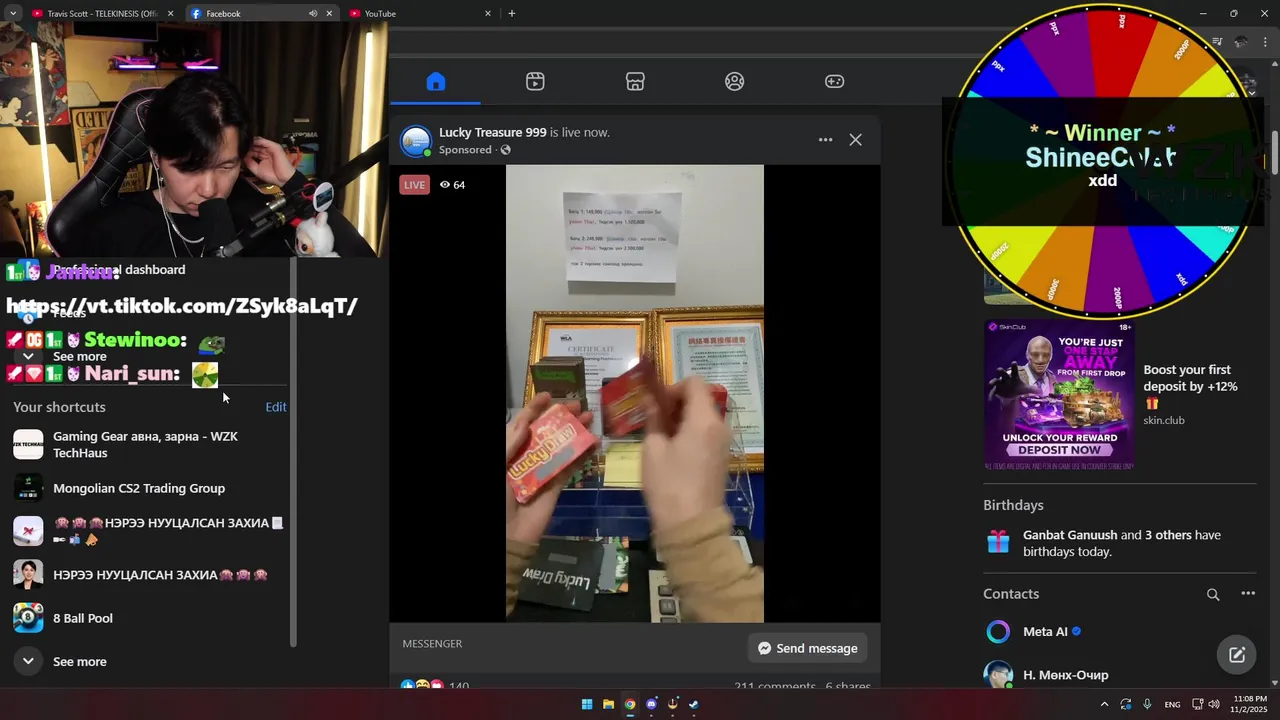This screenshot has height=720, width=1280.
Task: Close the YouTube tab
Action: pyautogui.click(x=488, y=14)
